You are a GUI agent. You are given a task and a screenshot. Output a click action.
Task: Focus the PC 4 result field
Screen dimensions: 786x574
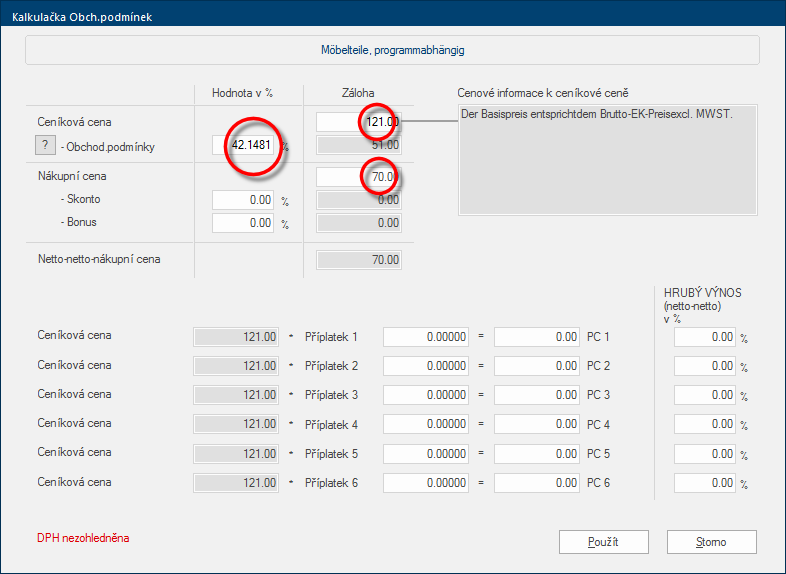[x=537, y=424]
